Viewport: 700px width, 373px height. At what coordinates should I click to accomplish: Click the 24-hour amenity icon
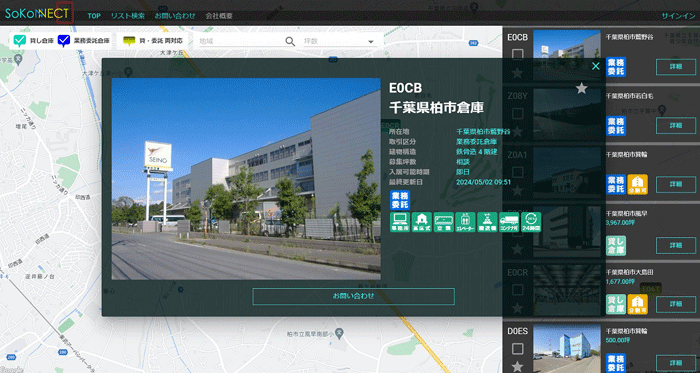531,222
